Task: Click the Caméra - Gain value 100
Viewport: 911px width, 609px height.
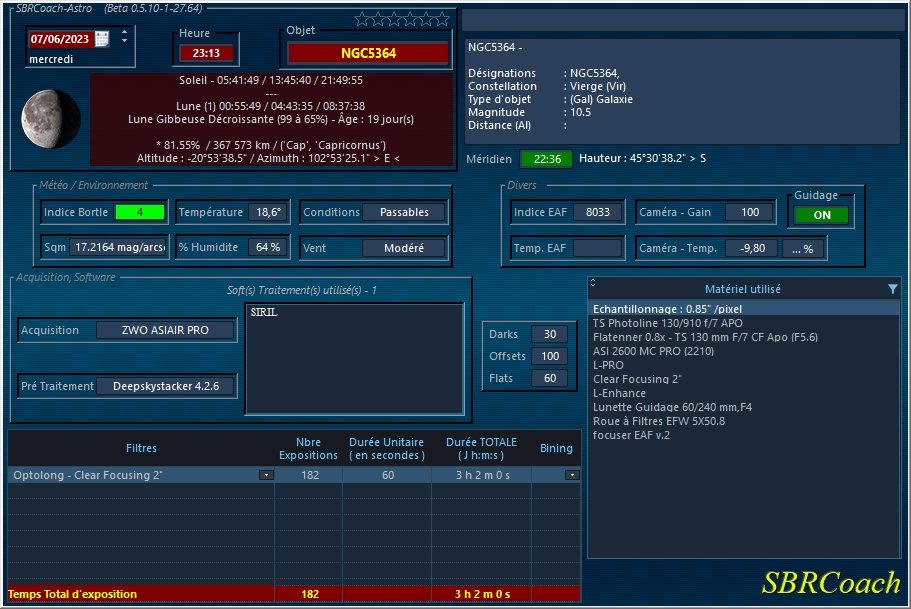Action: pos(750,212)
